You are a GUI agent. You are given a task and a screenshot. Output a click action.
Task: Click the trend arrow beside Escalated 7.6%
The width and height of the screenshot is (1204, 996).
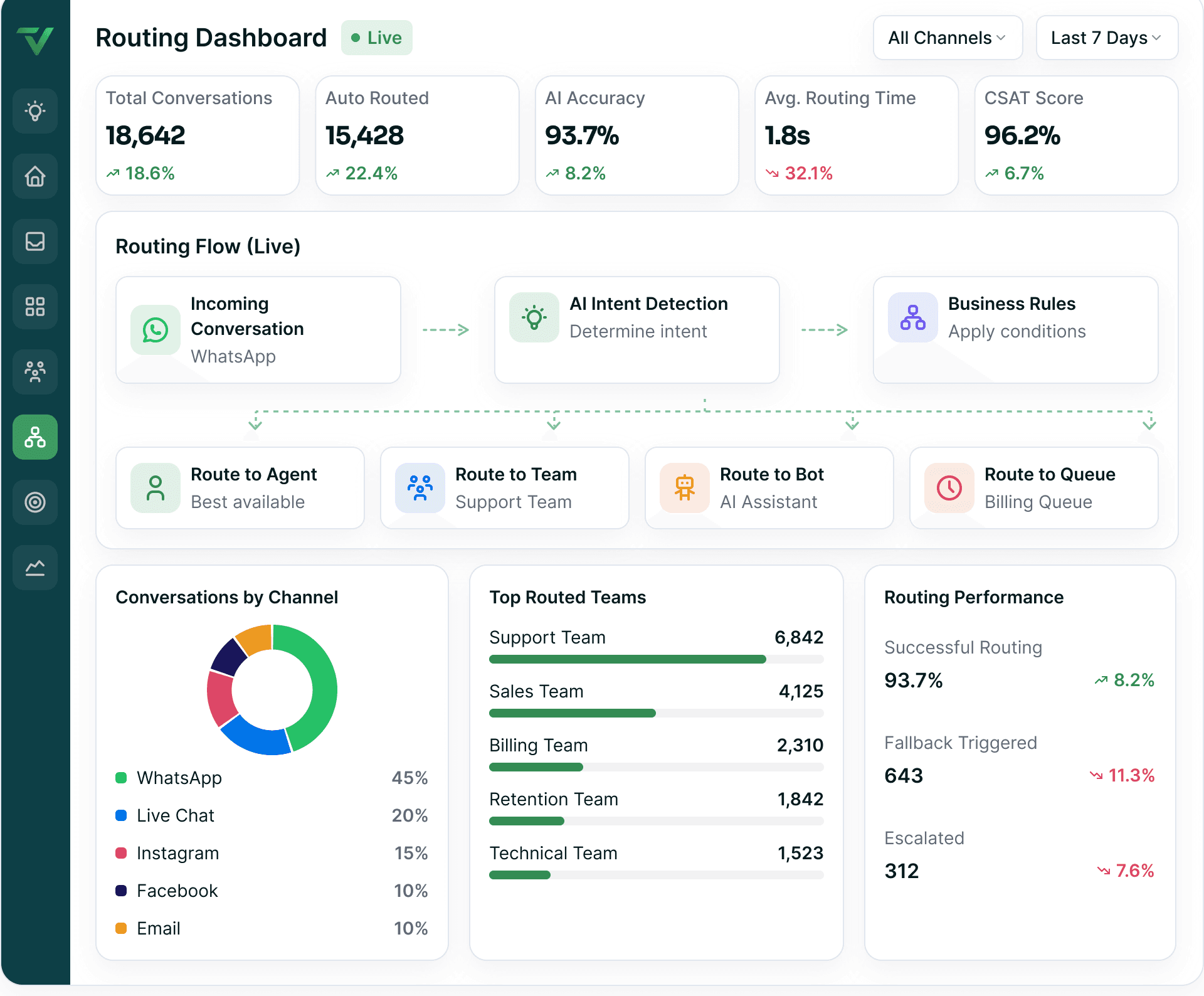1104,871
